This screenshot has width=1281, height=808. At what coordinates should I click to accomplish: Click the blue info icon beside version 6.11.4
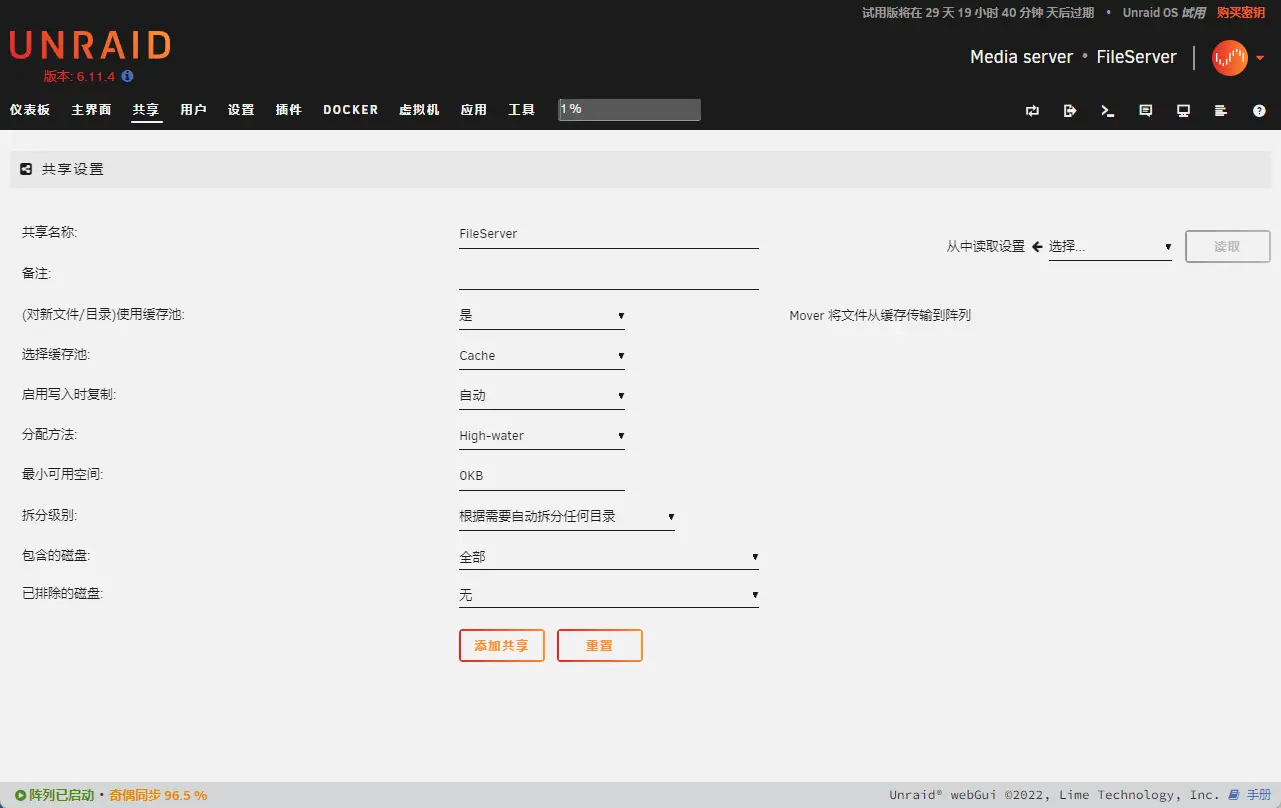[127, 76]
